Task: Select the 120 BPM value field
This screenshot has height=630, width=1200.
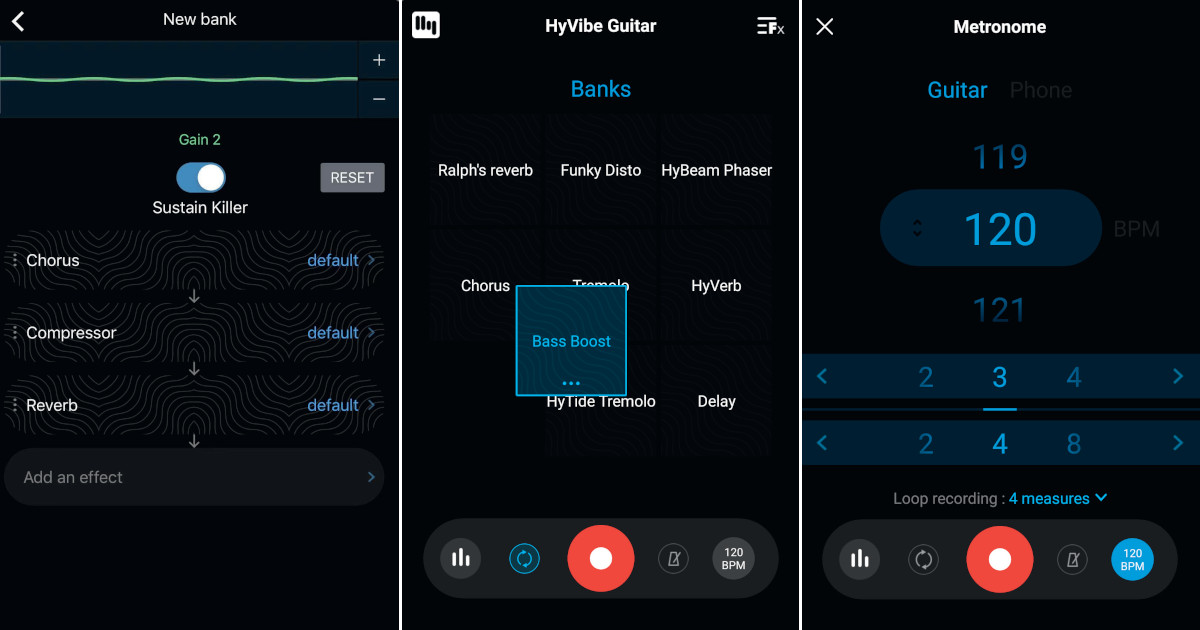Action: 990,228
